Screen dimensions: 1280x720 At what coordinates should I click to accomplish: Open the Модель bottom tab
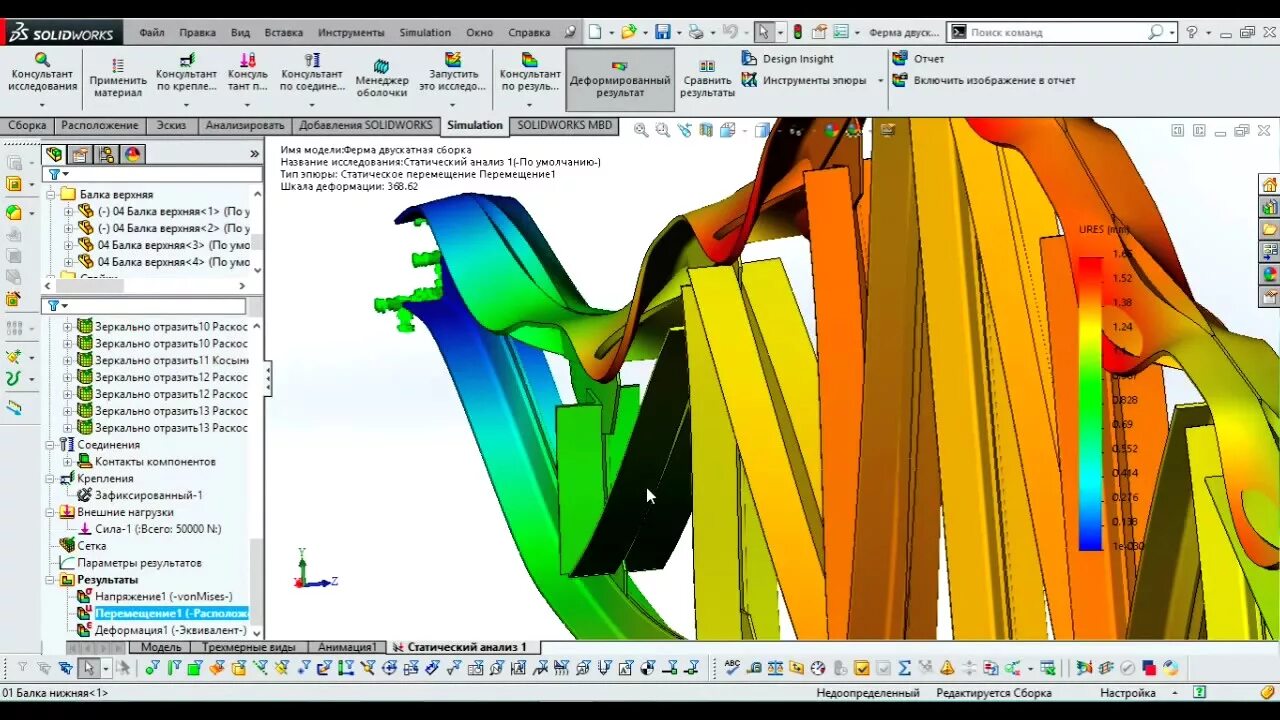161,647
